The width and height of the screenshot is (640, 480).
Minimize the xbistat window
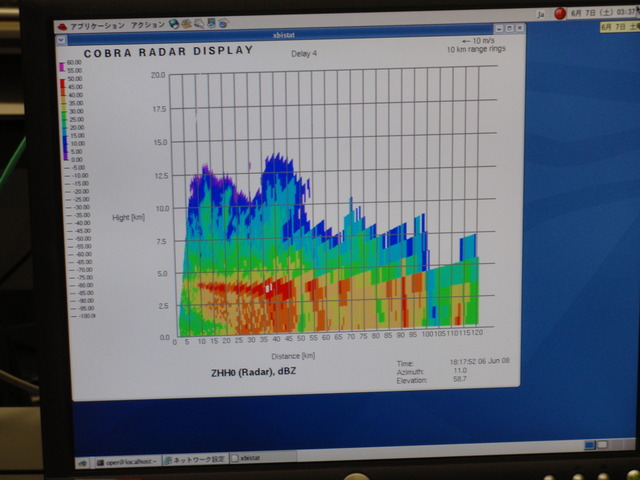pos(499,29)
